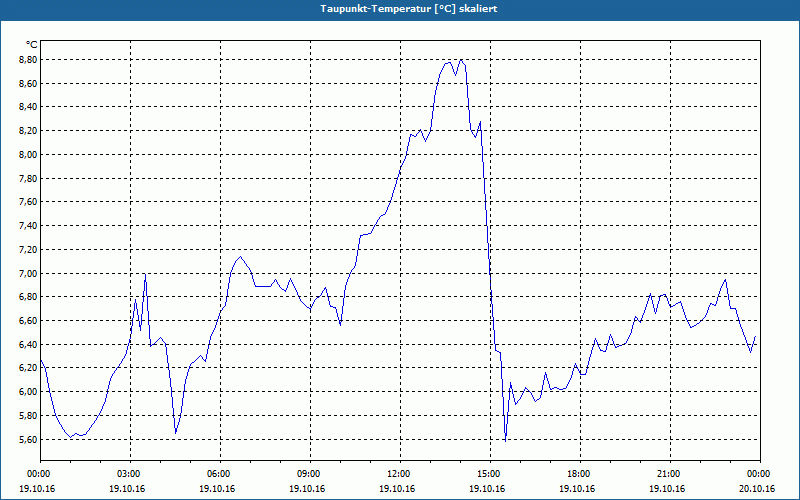Click the 03:00 time axis label
Viewport: 800px width, 500px height.
[130, 474]
